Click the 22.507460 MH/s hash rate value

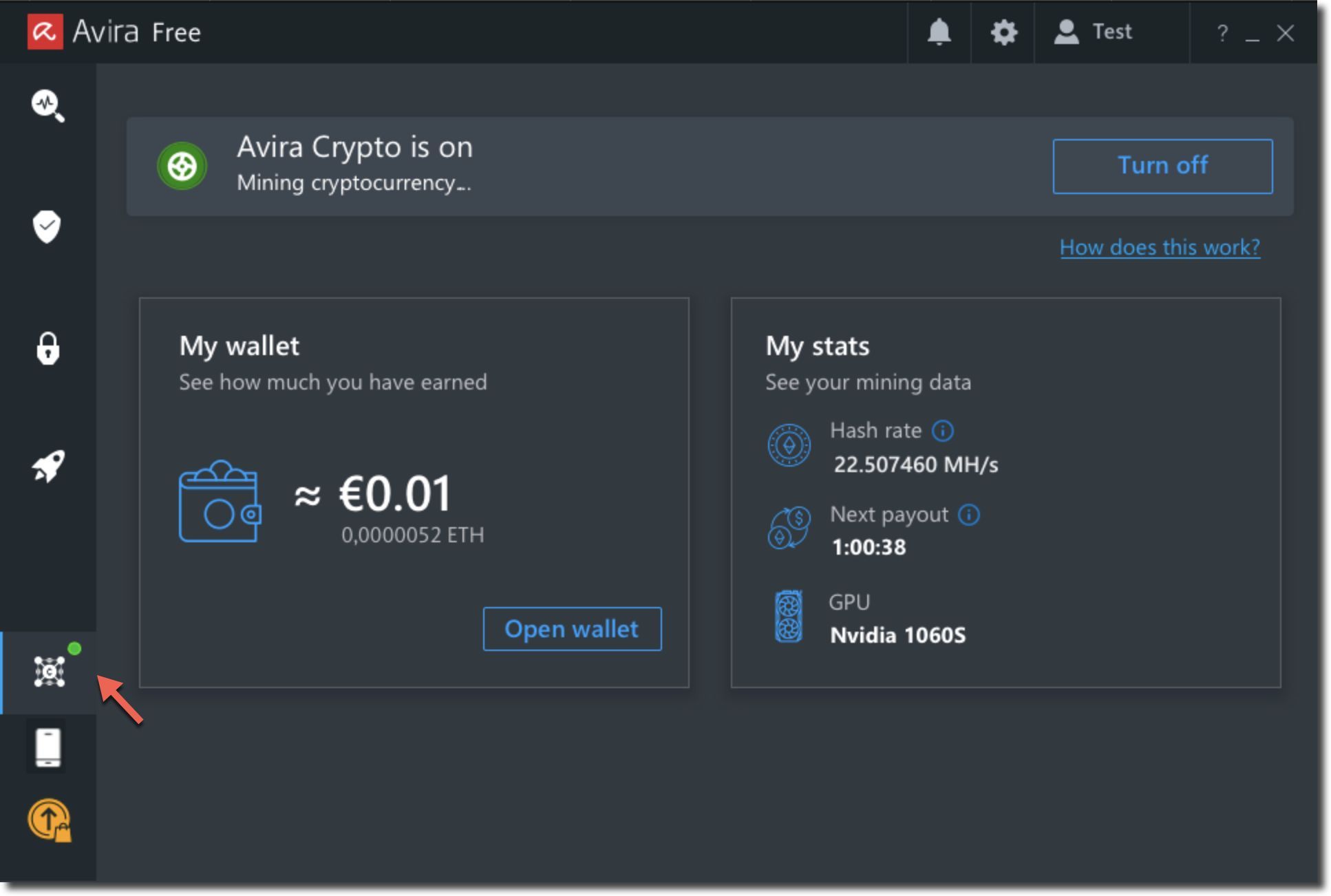[x=916, y=465]
